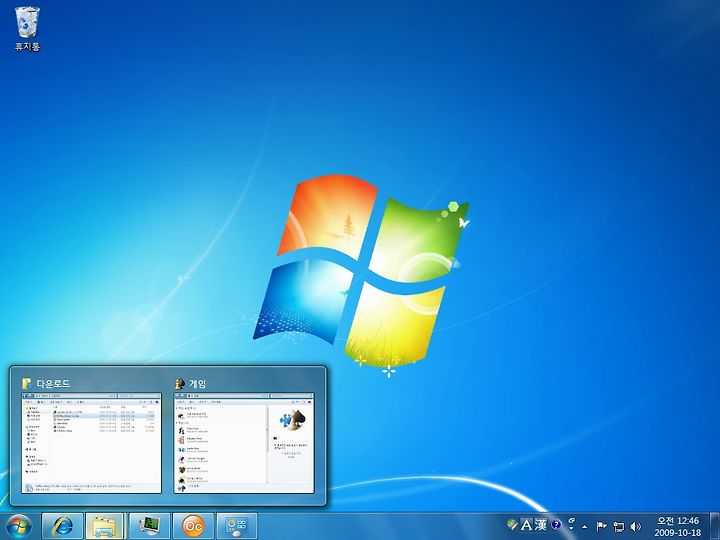Image resolution: width=720 pixels, height=540 pixels.
Task: Open the 휴지통 Recycle Bin desktop icon
Action: 28,28
